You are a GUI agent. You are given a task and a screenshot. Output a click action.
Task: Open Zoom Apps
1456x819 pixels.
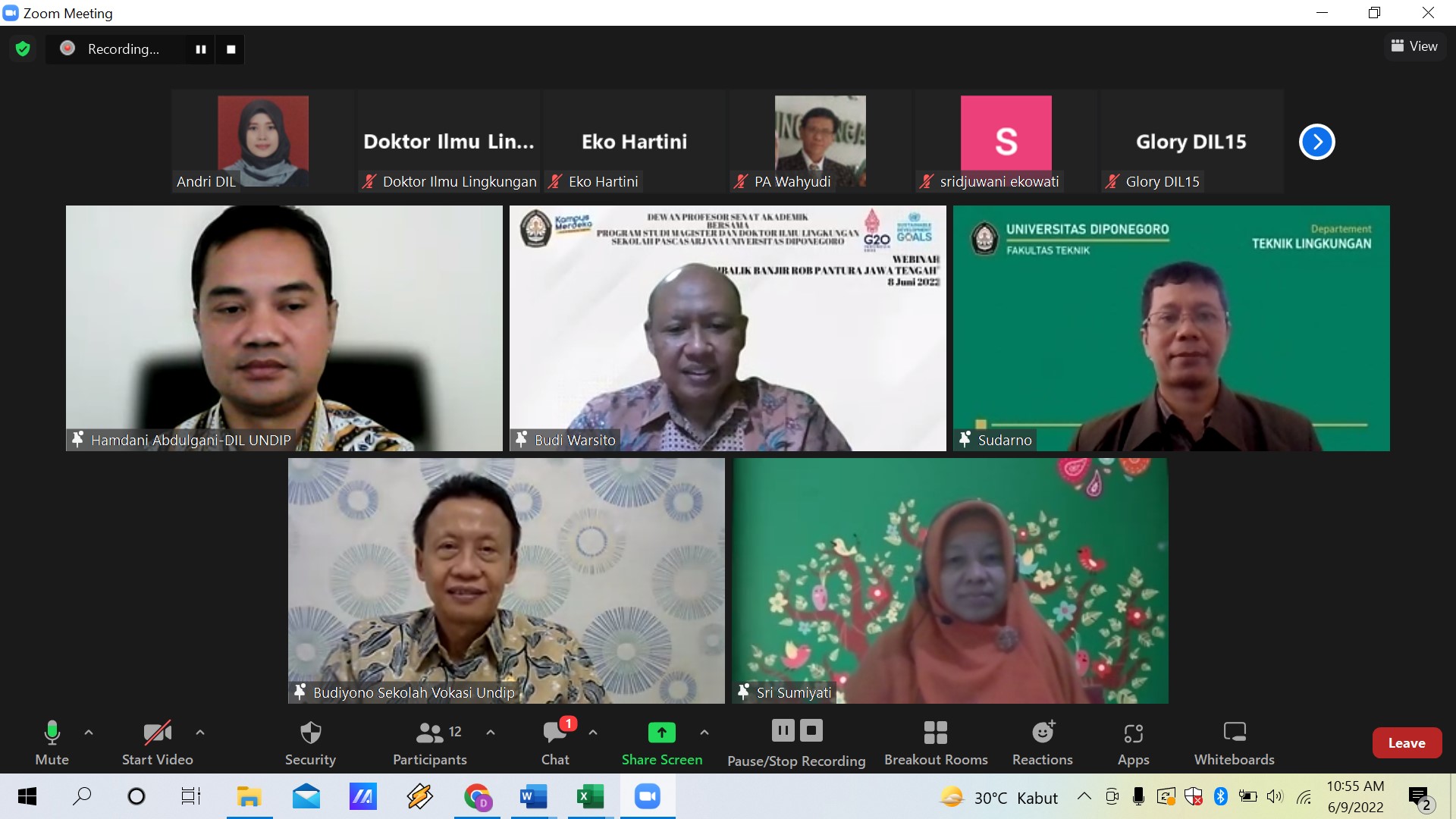tap(1133, 743)
